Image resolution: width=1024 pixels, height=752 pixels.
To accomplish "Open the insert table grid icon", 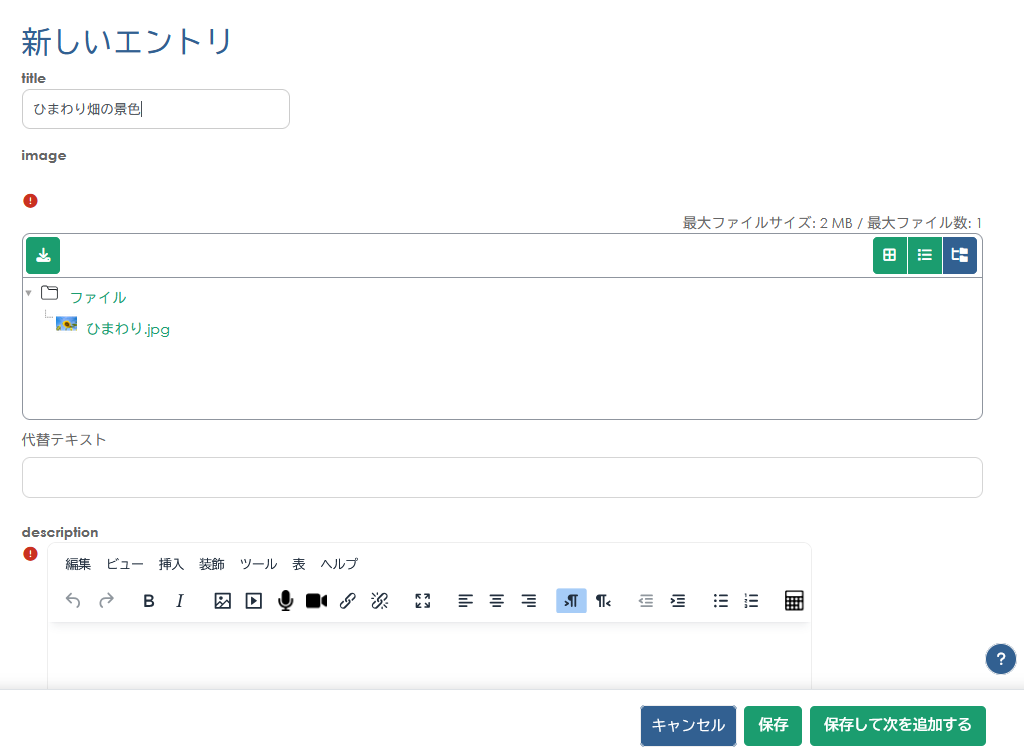I will click(794, 600).
